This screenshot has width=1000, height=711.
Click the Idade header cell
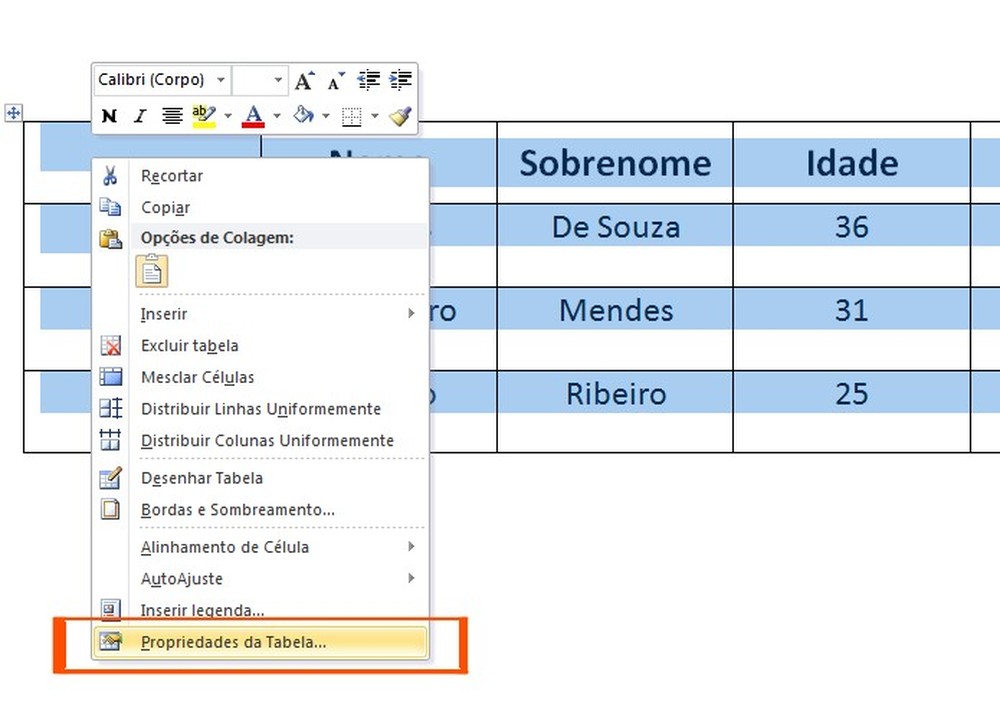click(852, 163)
